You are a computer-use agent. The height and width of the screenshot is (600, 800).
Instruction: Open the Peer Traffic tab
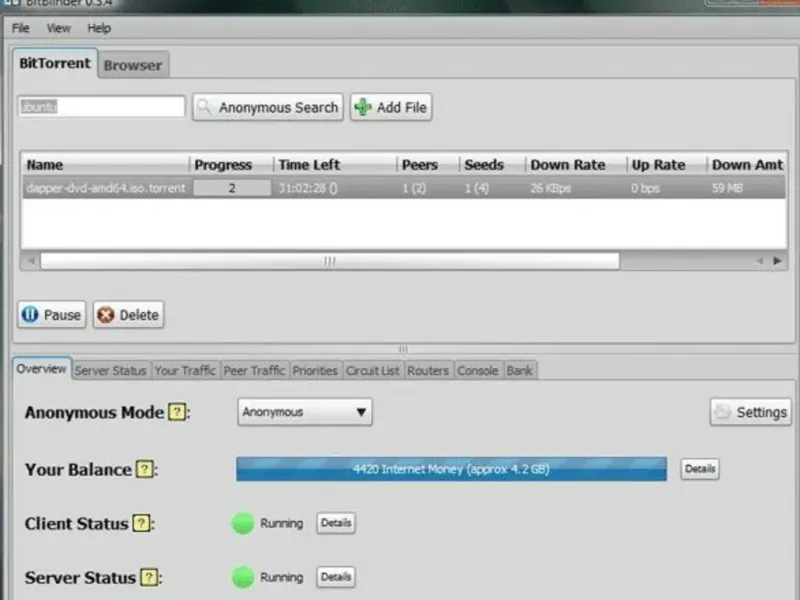click(x=254, y=370)
